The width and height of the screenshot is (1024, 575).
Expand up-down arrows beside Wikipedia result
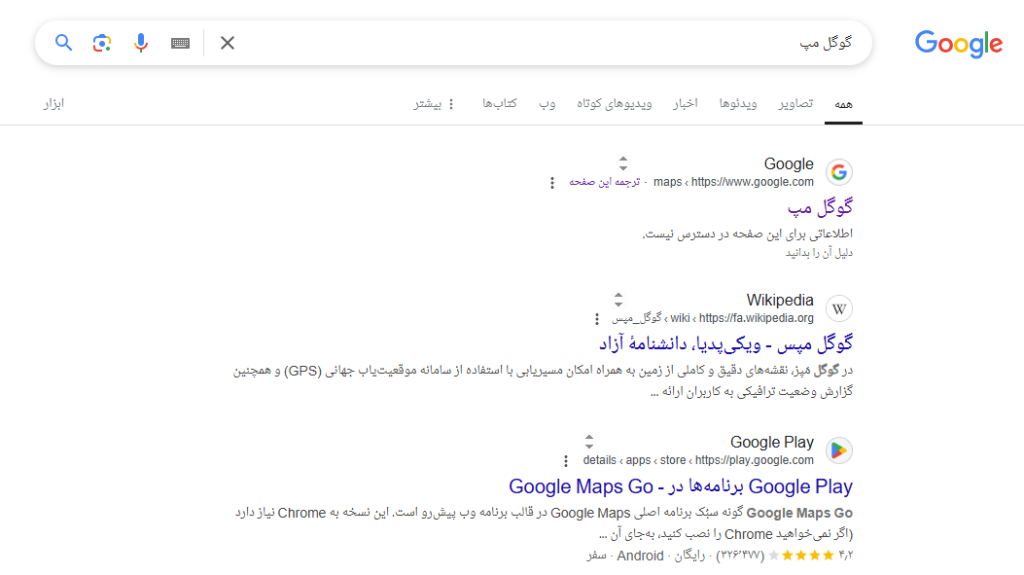(618, 300)
